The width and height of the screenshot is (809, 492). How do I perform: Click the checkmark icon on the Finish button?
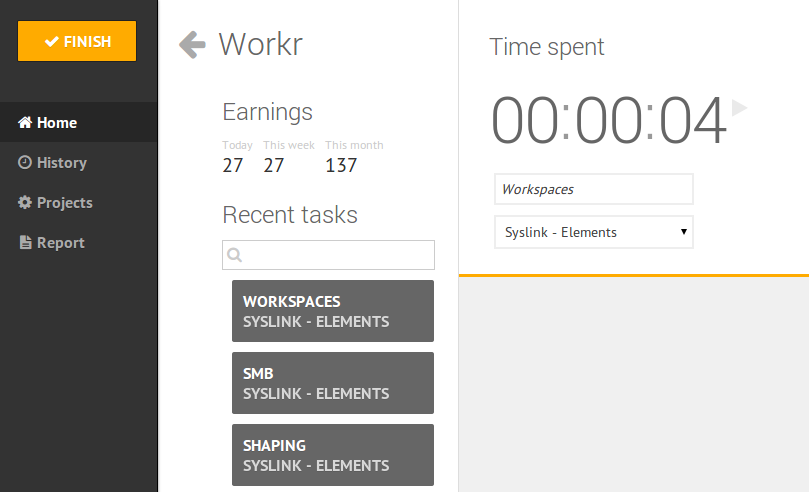pos(51,42)
